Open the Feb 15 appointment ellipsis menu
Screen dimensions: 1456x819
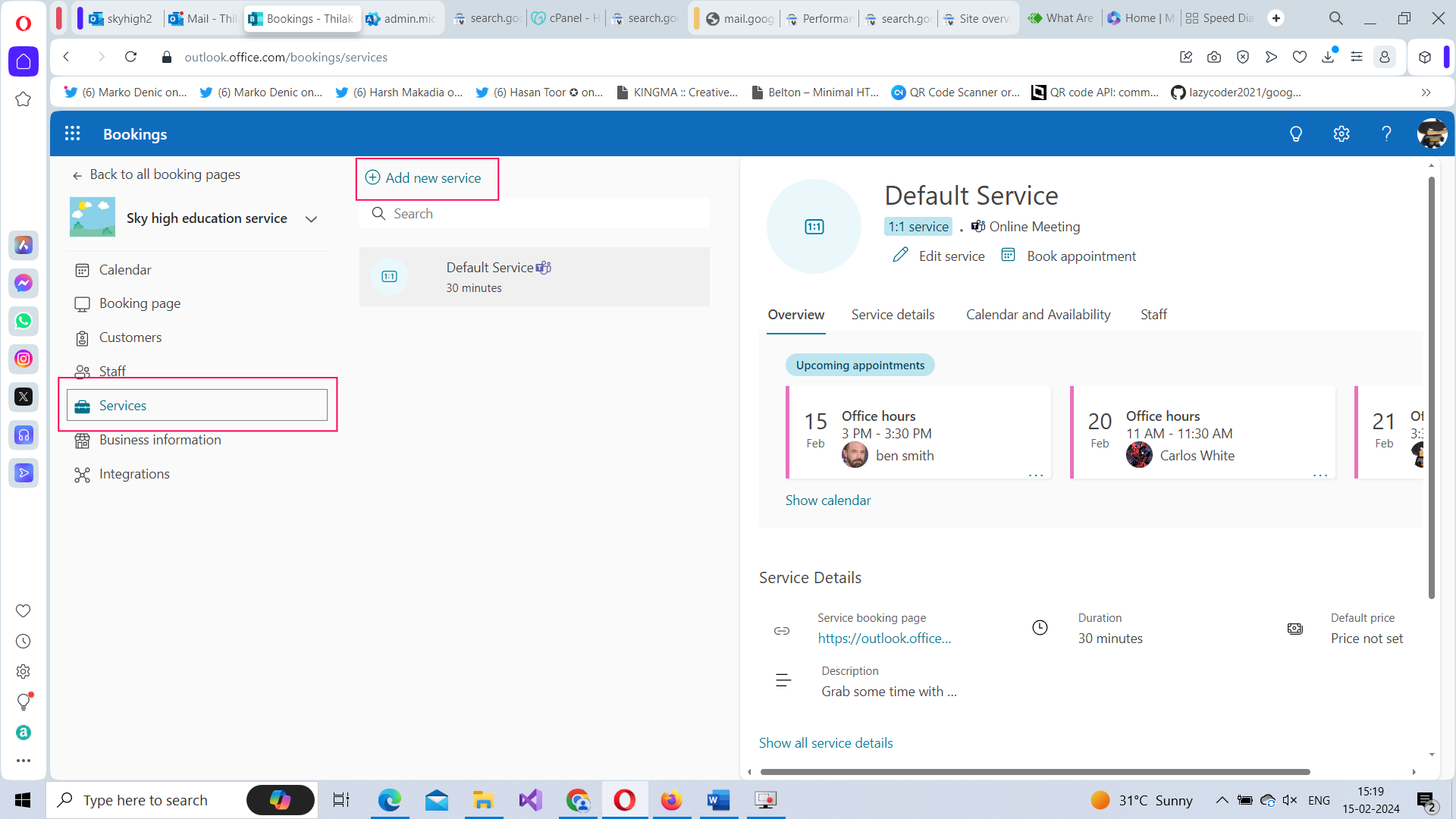1037,475
